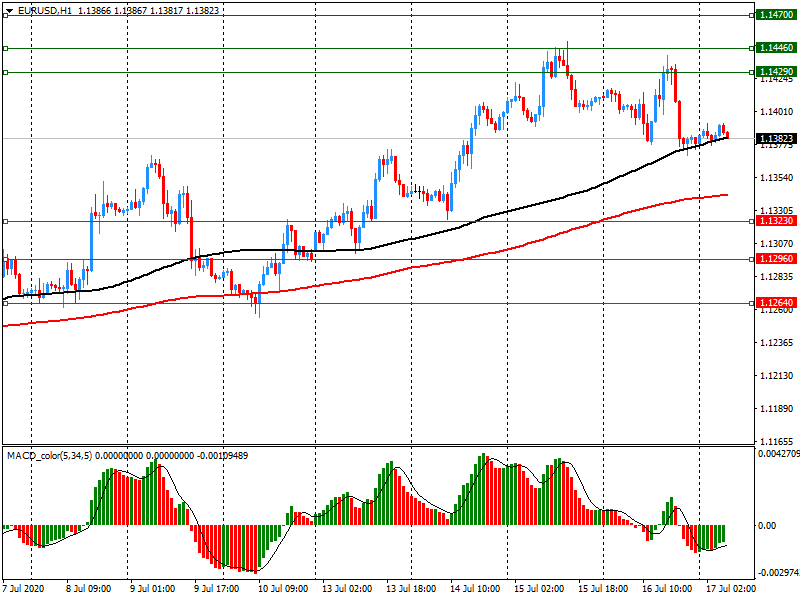
Task: Click the 10 Jul 09:00 time label
Action: point(283,589)
